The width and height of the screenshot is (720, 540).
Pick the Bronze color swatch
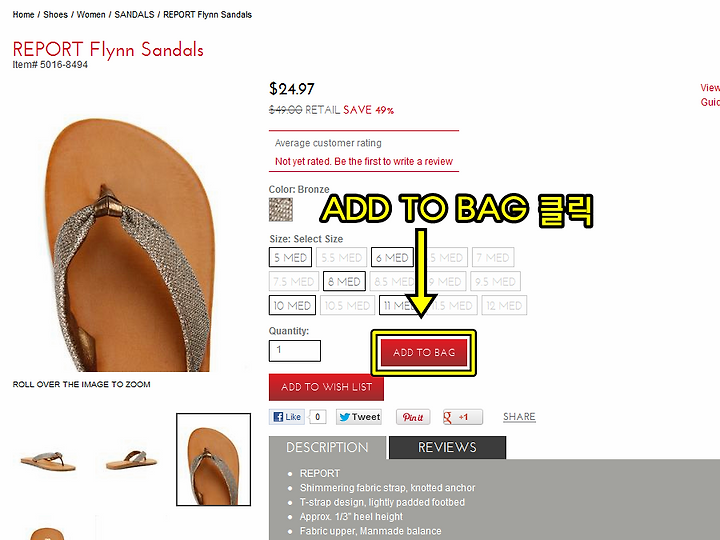tap(281, 209)
